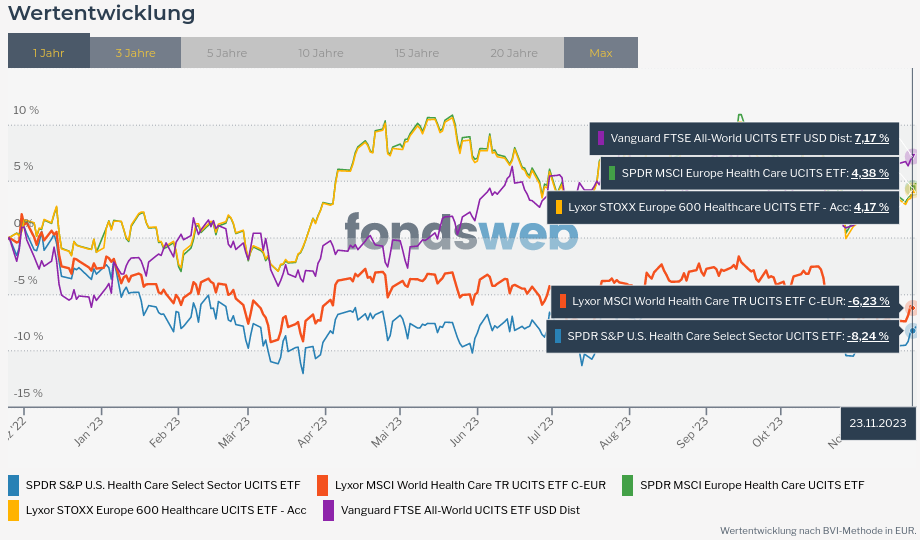920x540 pixels.
Task: Choose the 5 Jahre period tab
Action: coord(227,52)
